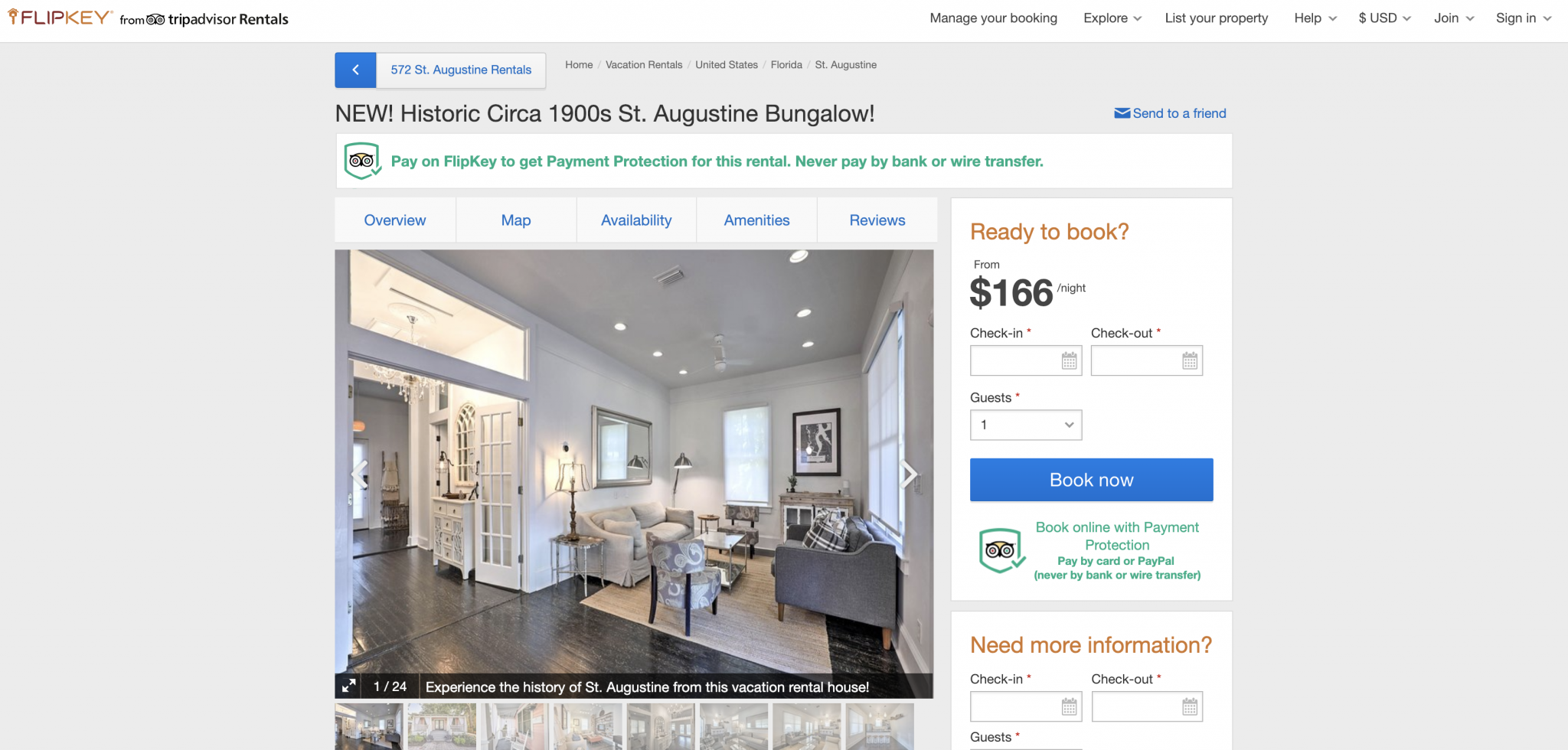
Task: Select the second photo thumbnail
Action: (442, 726)
